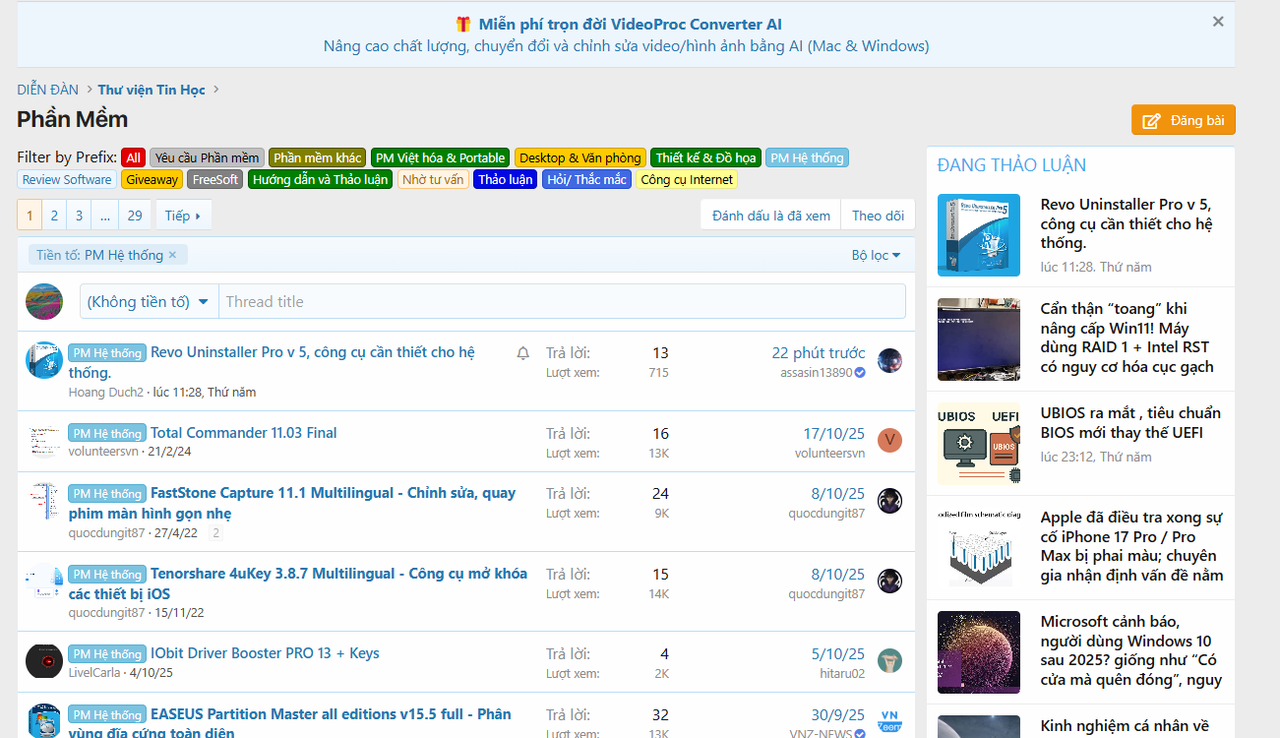Open the Revo Uninstaller thumbnail in ĐANG THẢO LUẬN
Screen dimensions: 1280x738
click(979, 235)
